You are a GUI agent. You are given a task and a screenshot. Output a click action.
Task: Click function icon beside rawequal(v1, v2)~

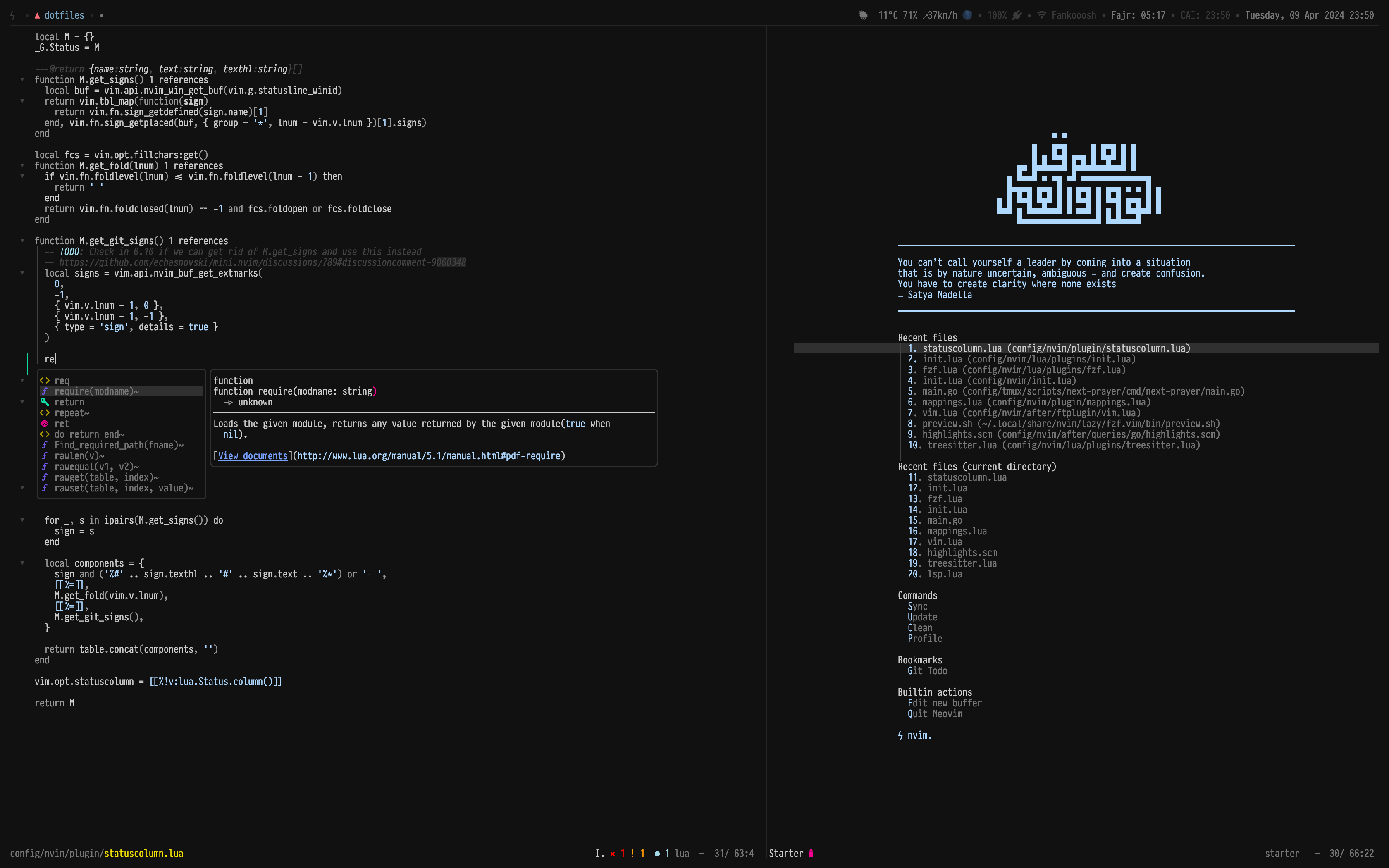(x=45, y=467)
